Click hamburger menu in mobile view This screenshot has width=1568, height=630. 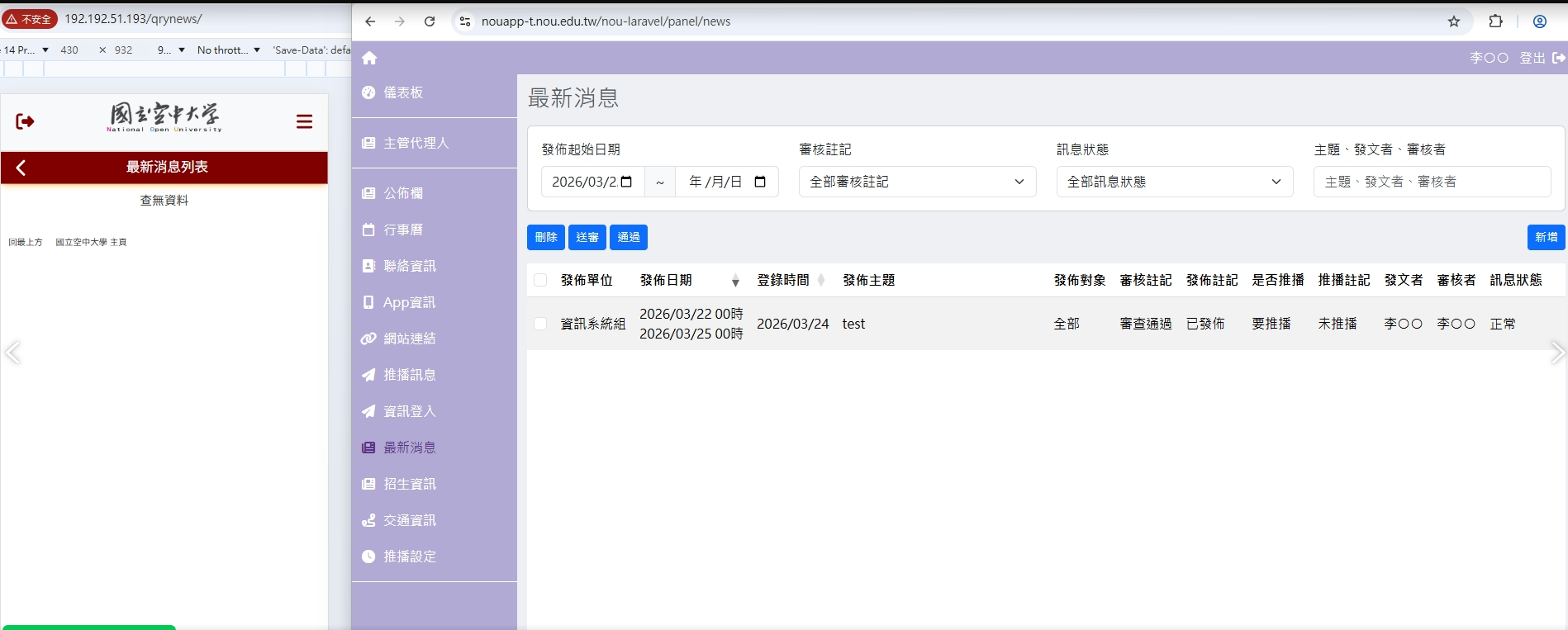[304, 121]
